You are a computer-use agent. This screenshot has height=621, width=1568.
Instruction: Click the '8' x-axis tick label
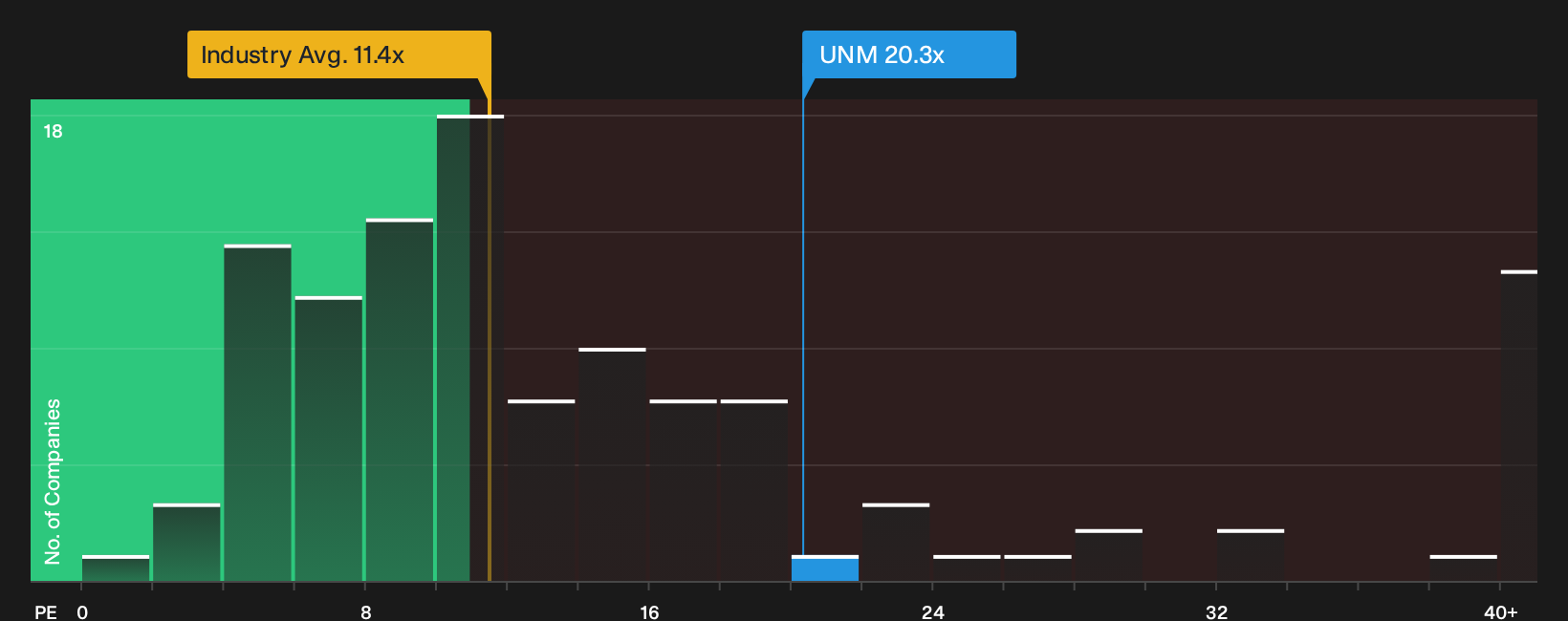[366, 611]
